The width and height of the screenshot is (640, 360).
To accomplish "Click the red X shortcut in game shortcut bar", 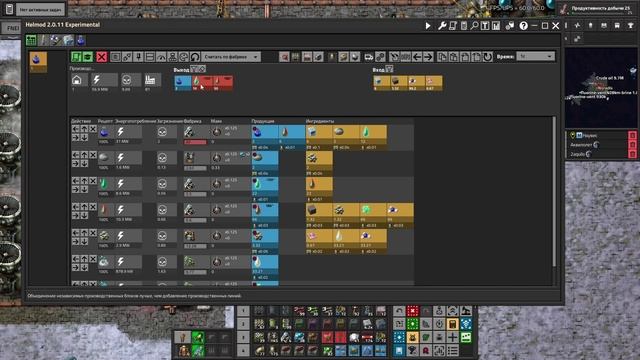I will (413, 311).
